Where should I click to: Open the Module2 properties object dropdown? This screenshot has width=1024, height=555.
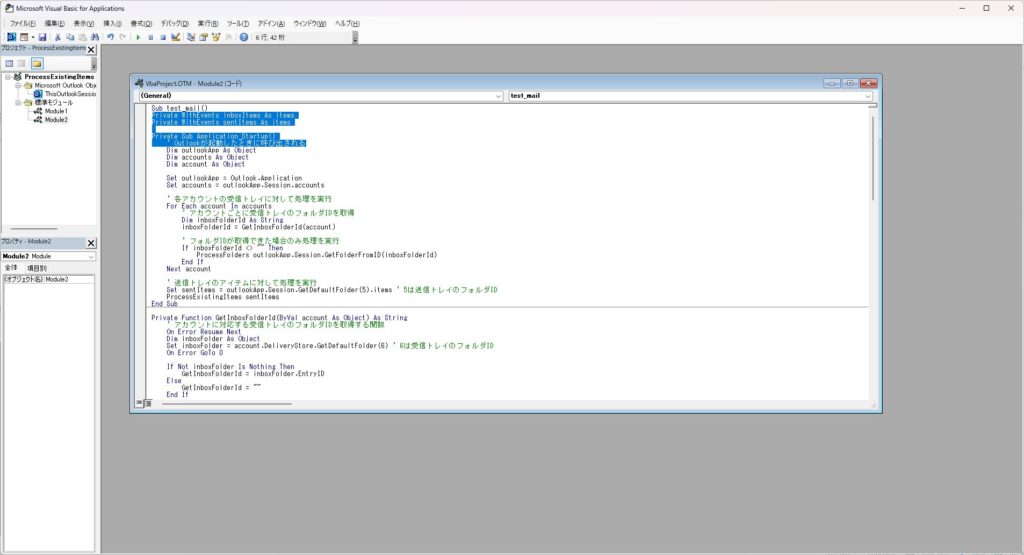pyautogui.click(x=92, y=256)
